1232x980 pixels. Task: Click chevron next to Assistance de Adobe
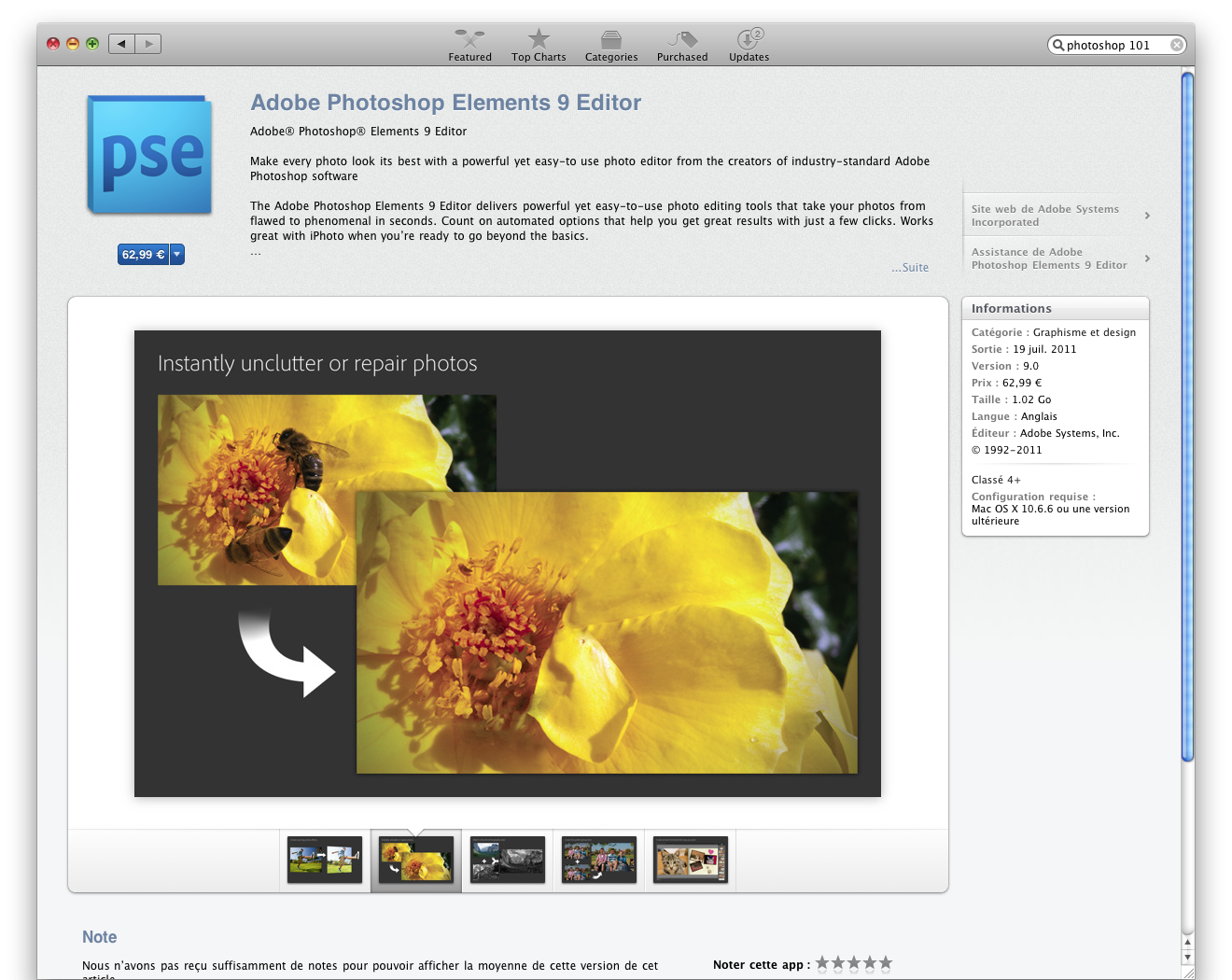coord(1147,259)
